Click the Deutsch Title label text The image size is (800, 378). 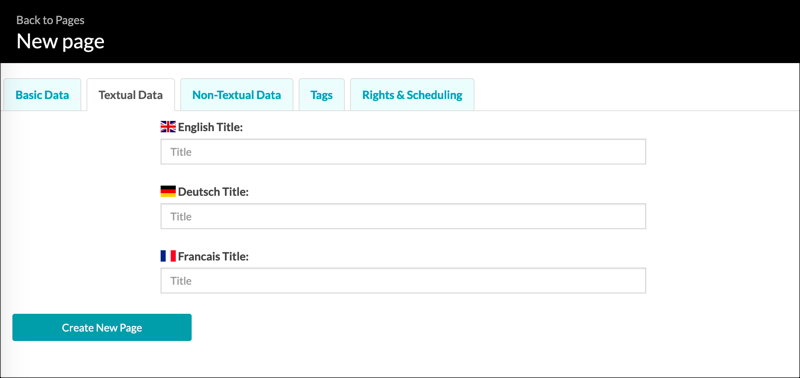(213, 192)
